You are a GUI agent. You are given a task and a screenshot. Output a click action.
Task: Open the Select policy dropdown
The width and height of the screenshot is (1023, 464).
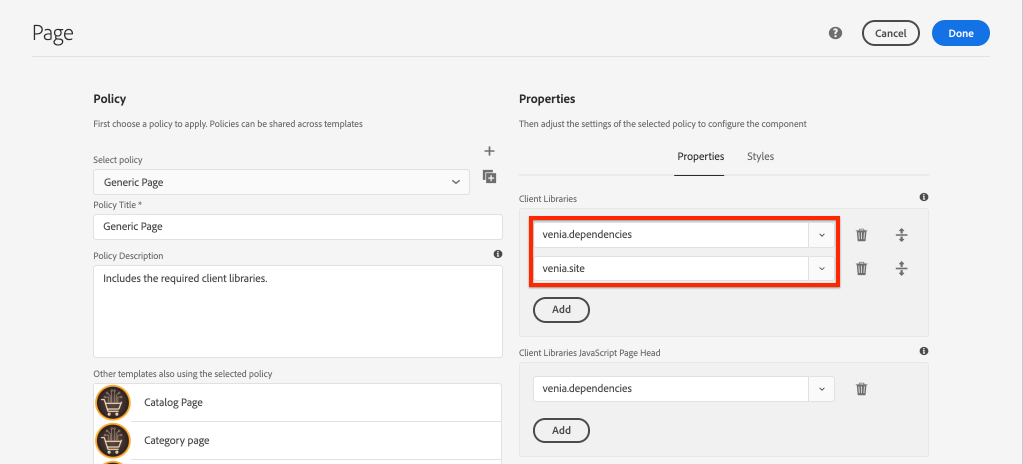pos(281,182)
